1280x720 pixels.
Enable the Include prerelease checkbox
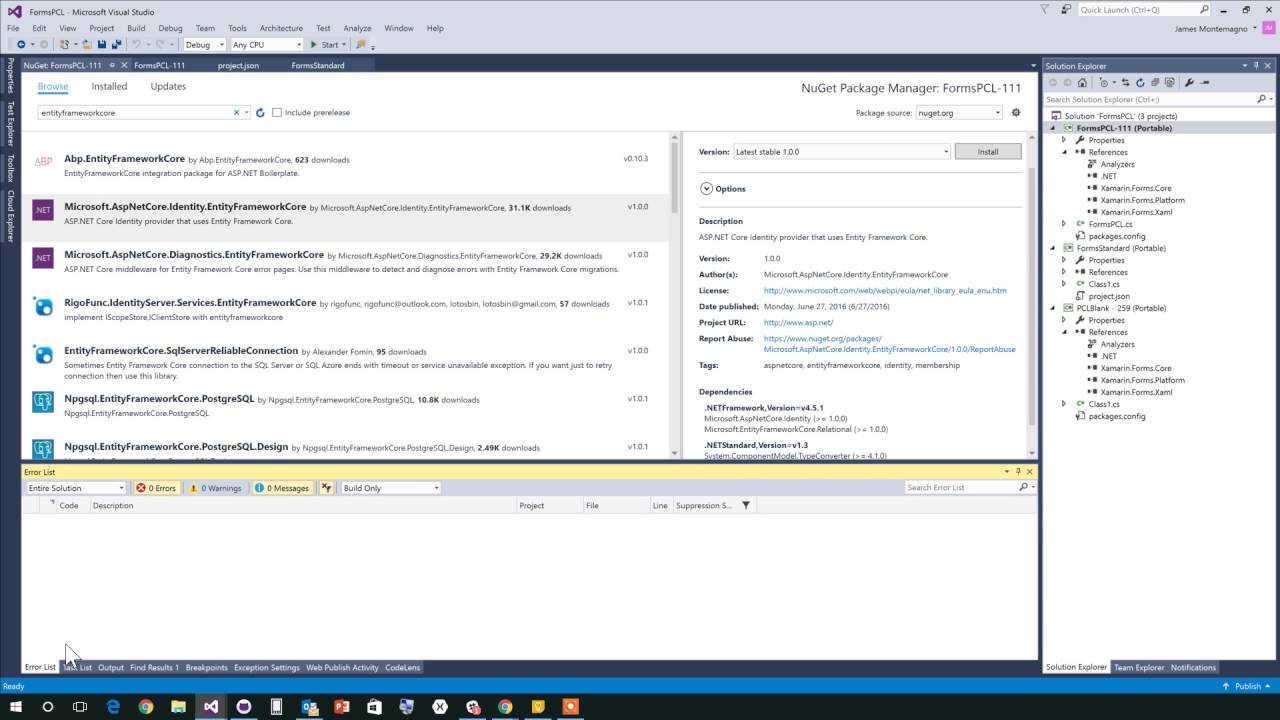[x=277, y=113]
